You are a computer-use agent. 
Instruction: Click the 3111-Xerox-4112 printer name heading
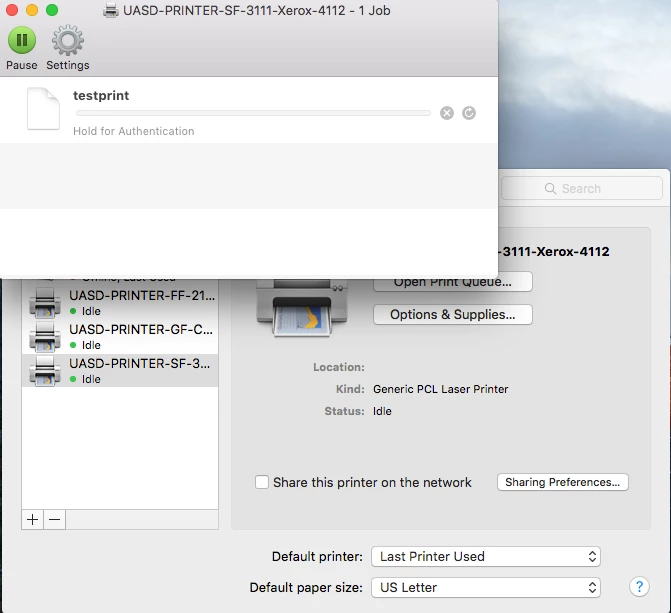[x=554, y=251]
